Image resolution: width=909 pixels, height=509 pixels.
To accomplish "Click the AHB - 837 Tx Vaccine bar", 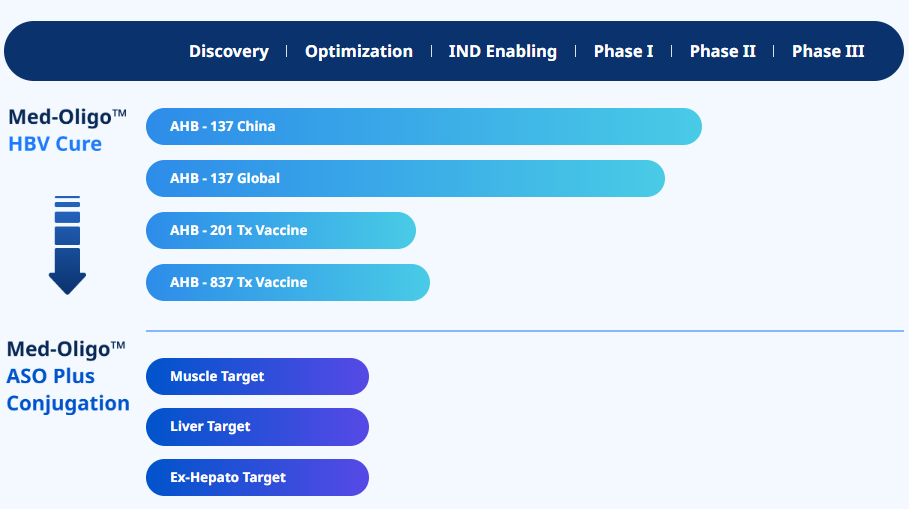I will 287,282.
